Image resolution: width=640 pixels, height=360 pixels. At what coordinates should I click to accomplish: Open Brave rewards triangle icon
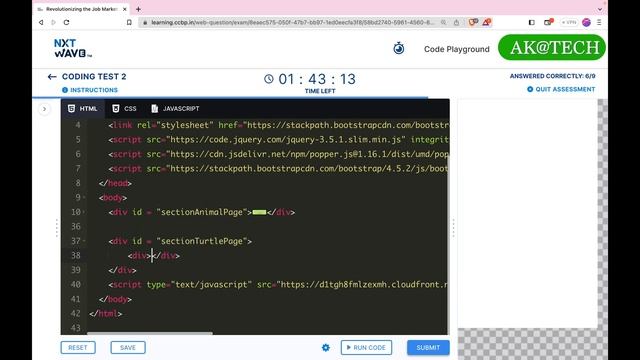click(x=486, y=22)
